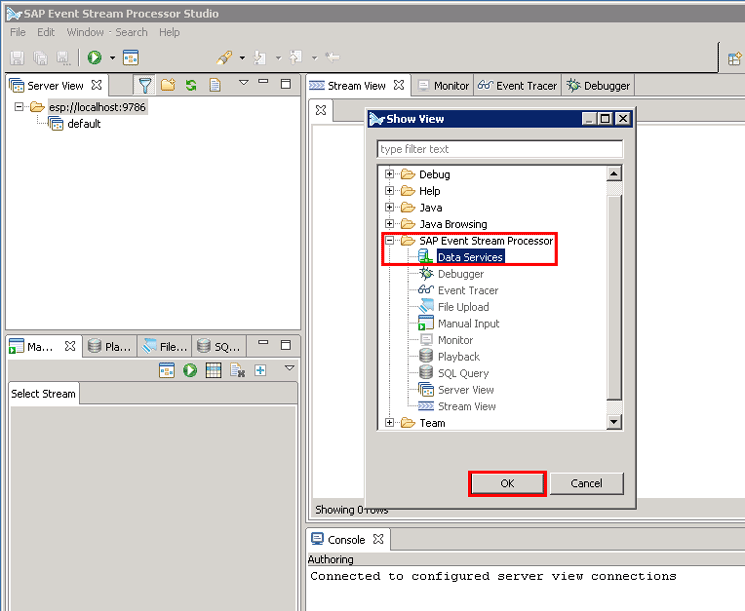This screenshot has height=611, width=745.
Task: Click the new folder icon in Server View
Action: pos(168,85)
